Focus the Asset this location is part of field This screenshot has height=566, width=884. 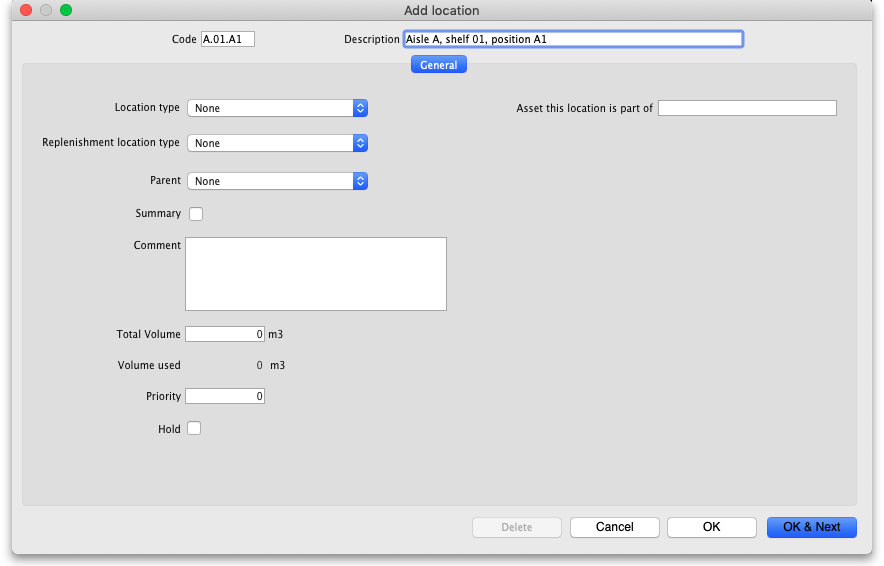pos(747,108)
